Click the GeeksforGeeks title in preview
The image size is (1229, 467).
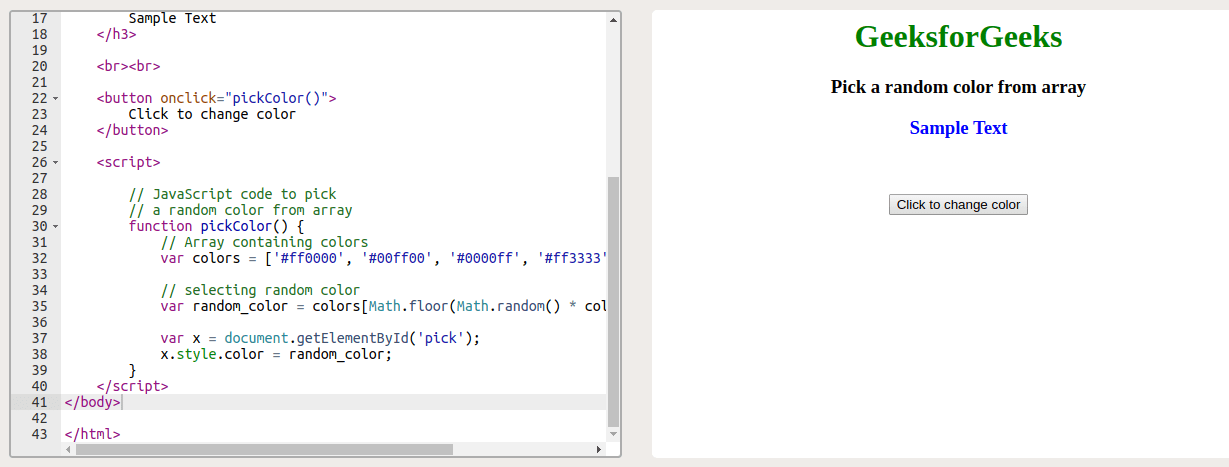pos(958,37)
